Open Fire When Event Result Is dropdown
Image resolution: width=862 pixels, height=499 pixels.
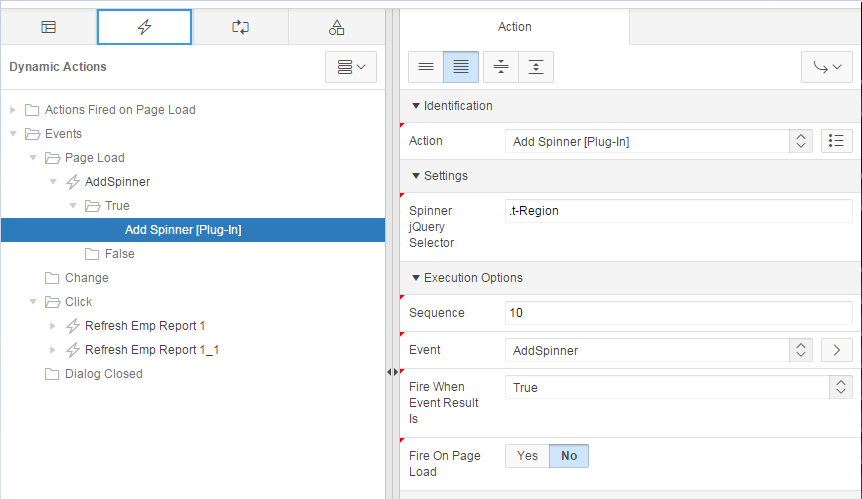coord(678,387)
